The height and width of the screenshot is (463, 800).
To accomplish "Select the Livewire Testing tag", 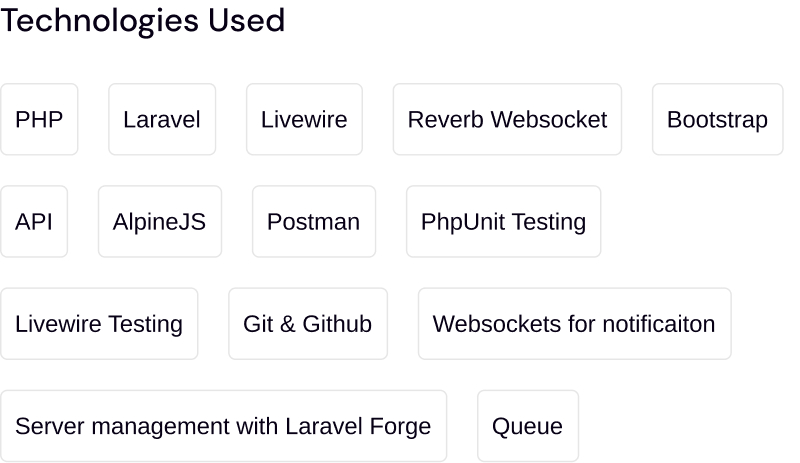I will tap(99, 324).
